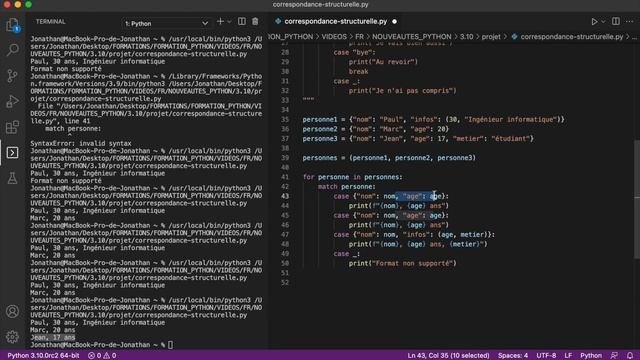Image resolution: width=640 pixels, height=360 pixels.
Task: Open the Run and Debug view
Action: click(x=13, y=101)
